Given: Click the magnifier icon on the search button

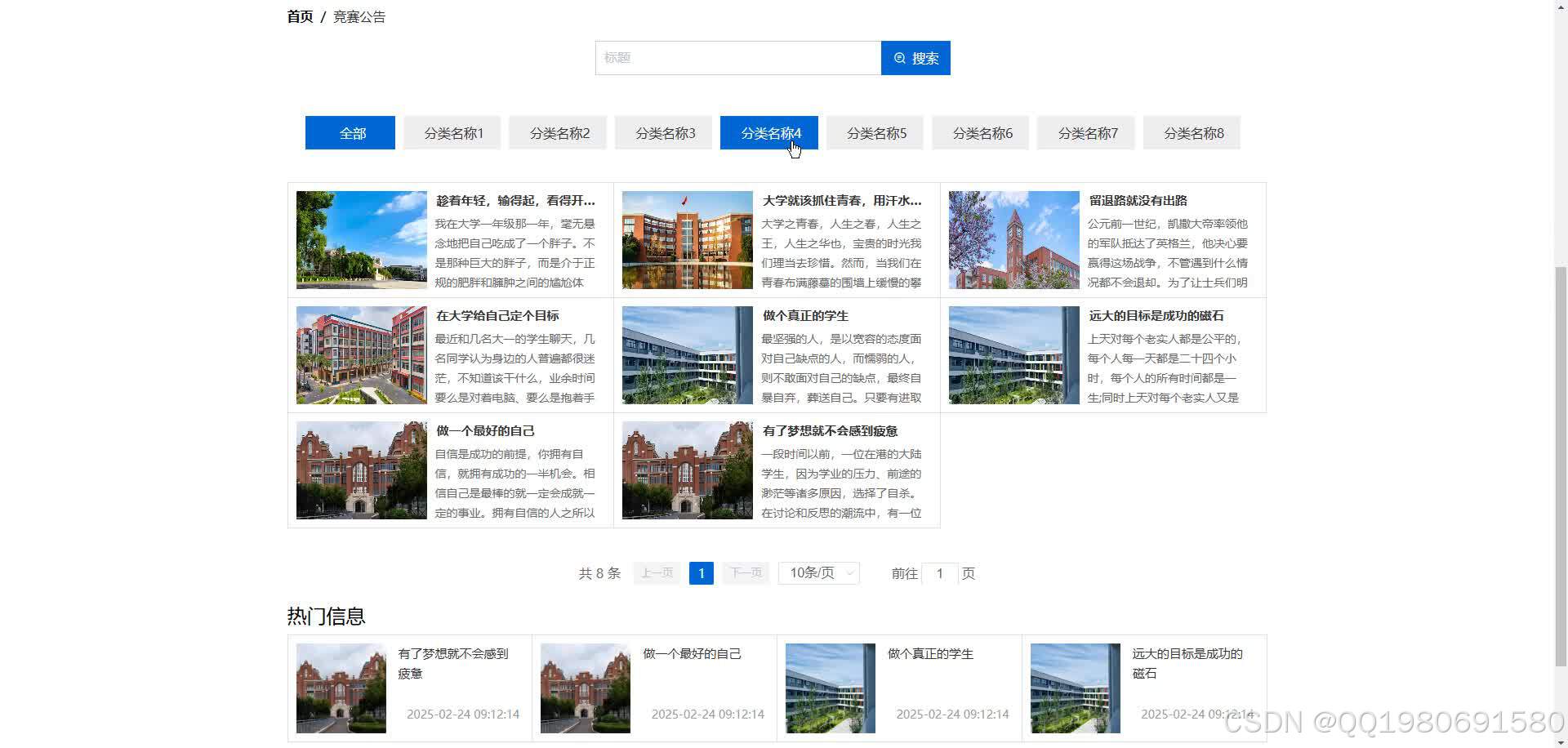Looking at the screenshot, I should [899, 57].
